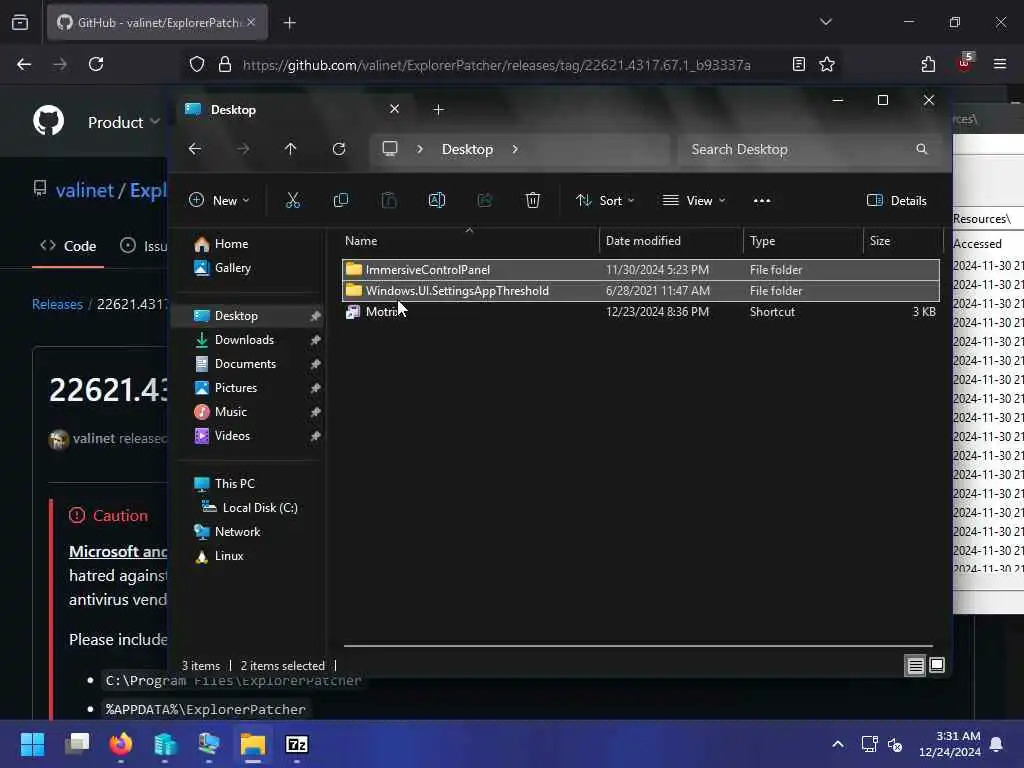This screenshot has width=1024, height=768.
Task: Click the pin icon next to Videos
Action: (315, 436)
